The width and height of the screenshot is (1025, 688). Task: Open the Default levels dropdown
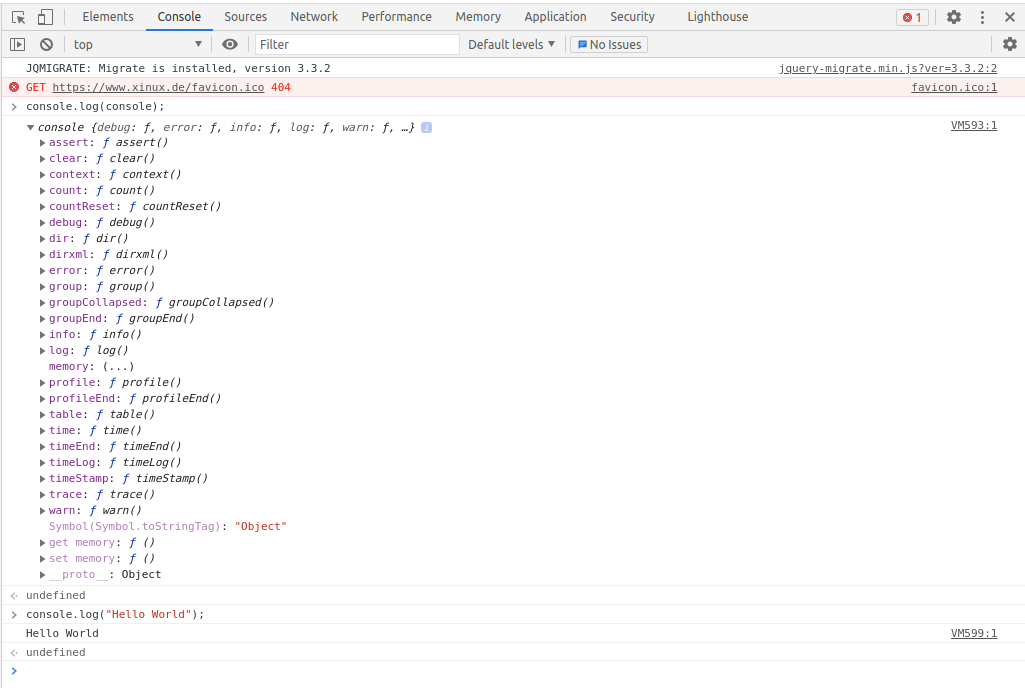[x=511, y=44]
